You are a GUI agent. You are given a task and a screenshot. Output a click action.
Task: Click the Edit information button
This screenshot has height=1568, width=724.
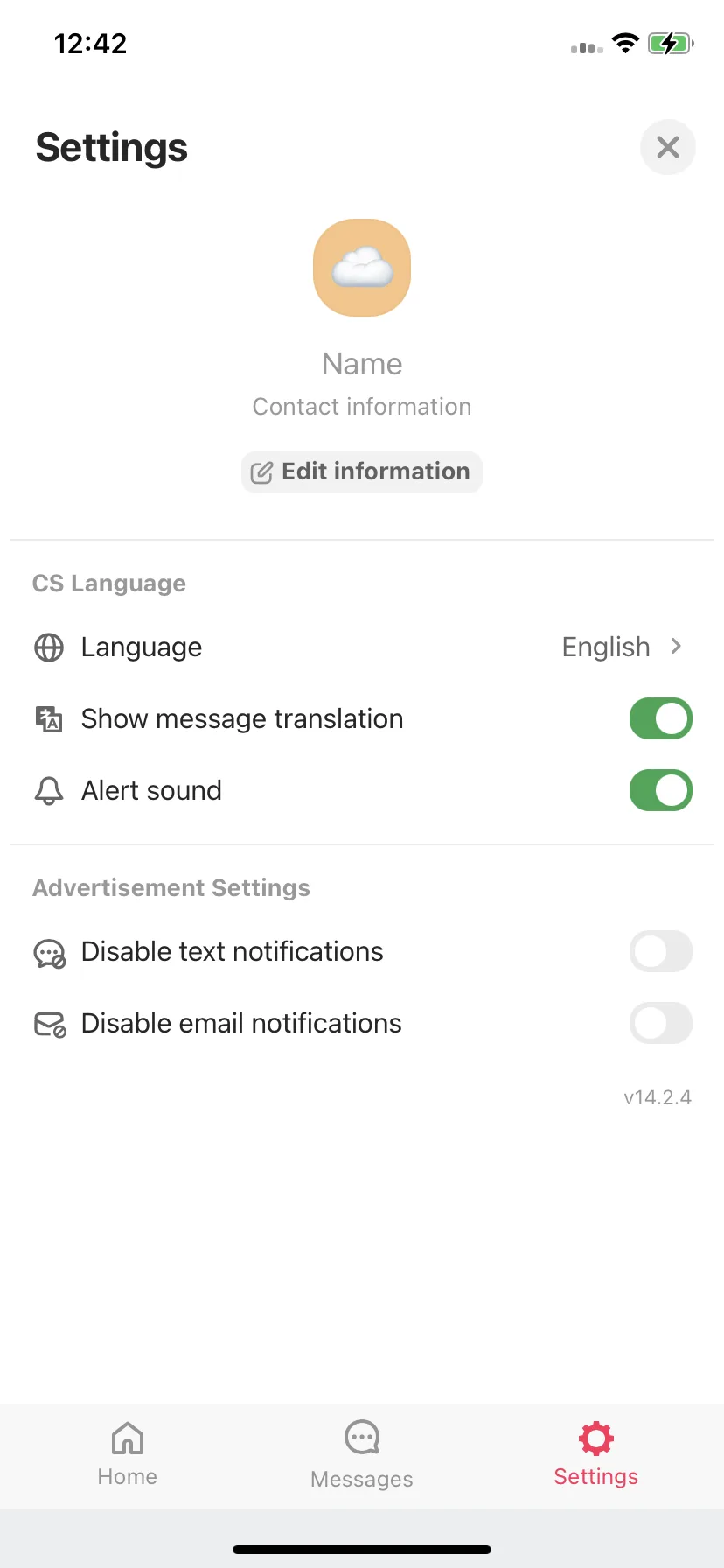point(362,472)
